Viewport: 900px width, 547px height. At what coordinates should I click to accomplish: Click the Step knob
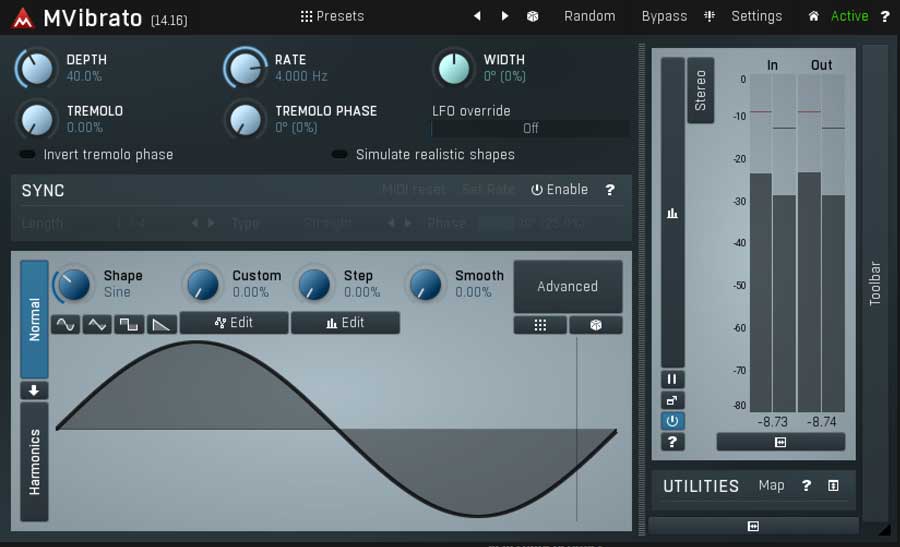click(x=313, y=285)
